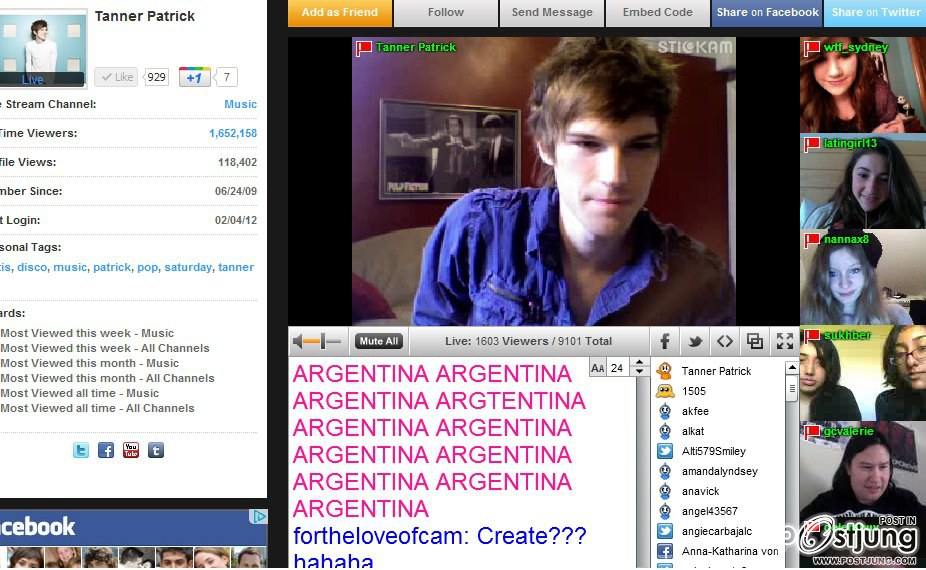Enter fullscreen mode in player
Viewport: 926px width, 570px height.
tap(785, 341)
